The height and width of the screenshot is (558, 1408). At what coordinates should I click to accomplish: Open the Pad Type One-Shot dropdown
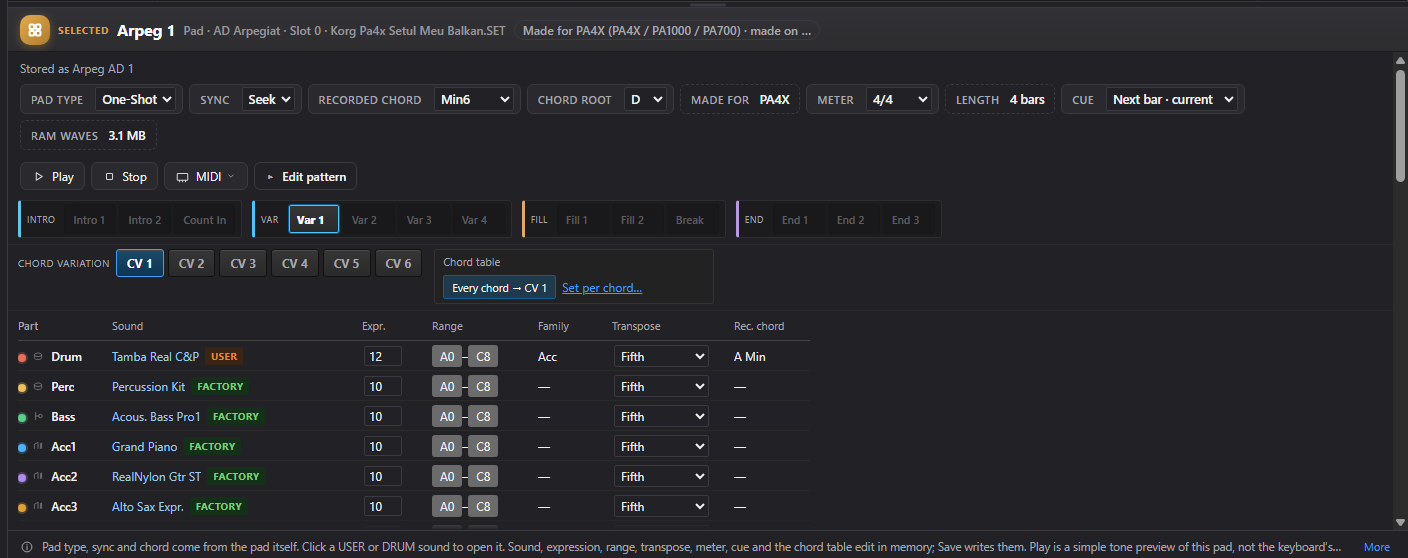coord(137,100)
